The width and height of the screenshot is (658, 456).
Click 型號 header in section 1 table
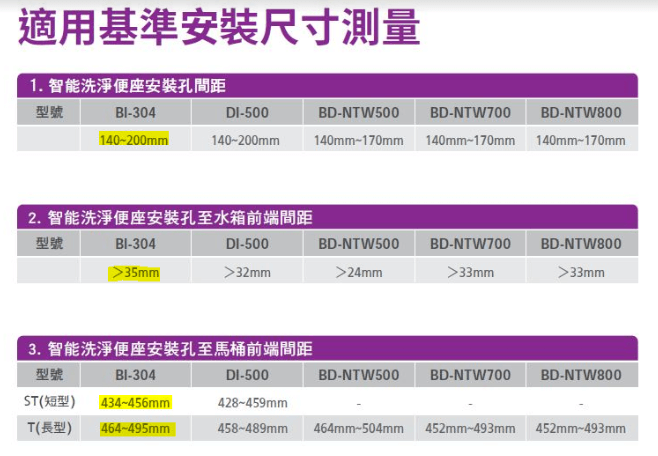click(49, 112)
